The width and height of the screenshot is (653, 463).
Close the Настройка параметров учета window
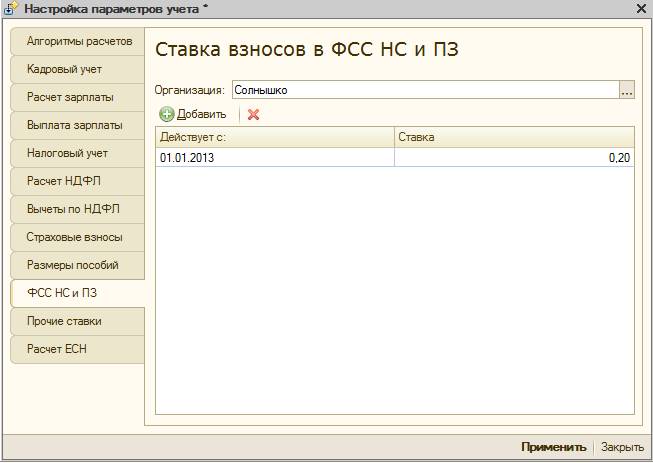[642, 8]
